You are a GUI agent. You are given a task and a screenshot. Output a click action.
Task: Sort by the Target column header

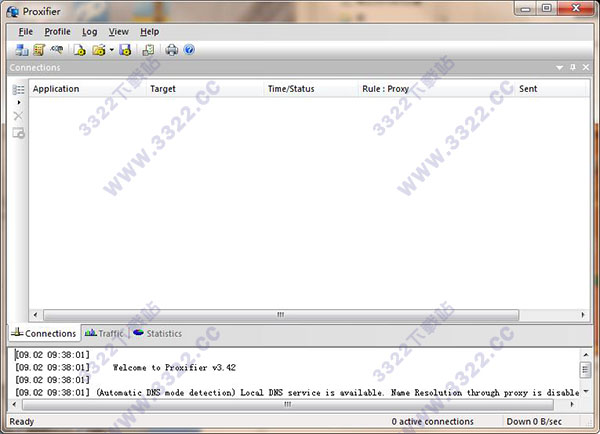pyautogui.click(x=205, y=89)
